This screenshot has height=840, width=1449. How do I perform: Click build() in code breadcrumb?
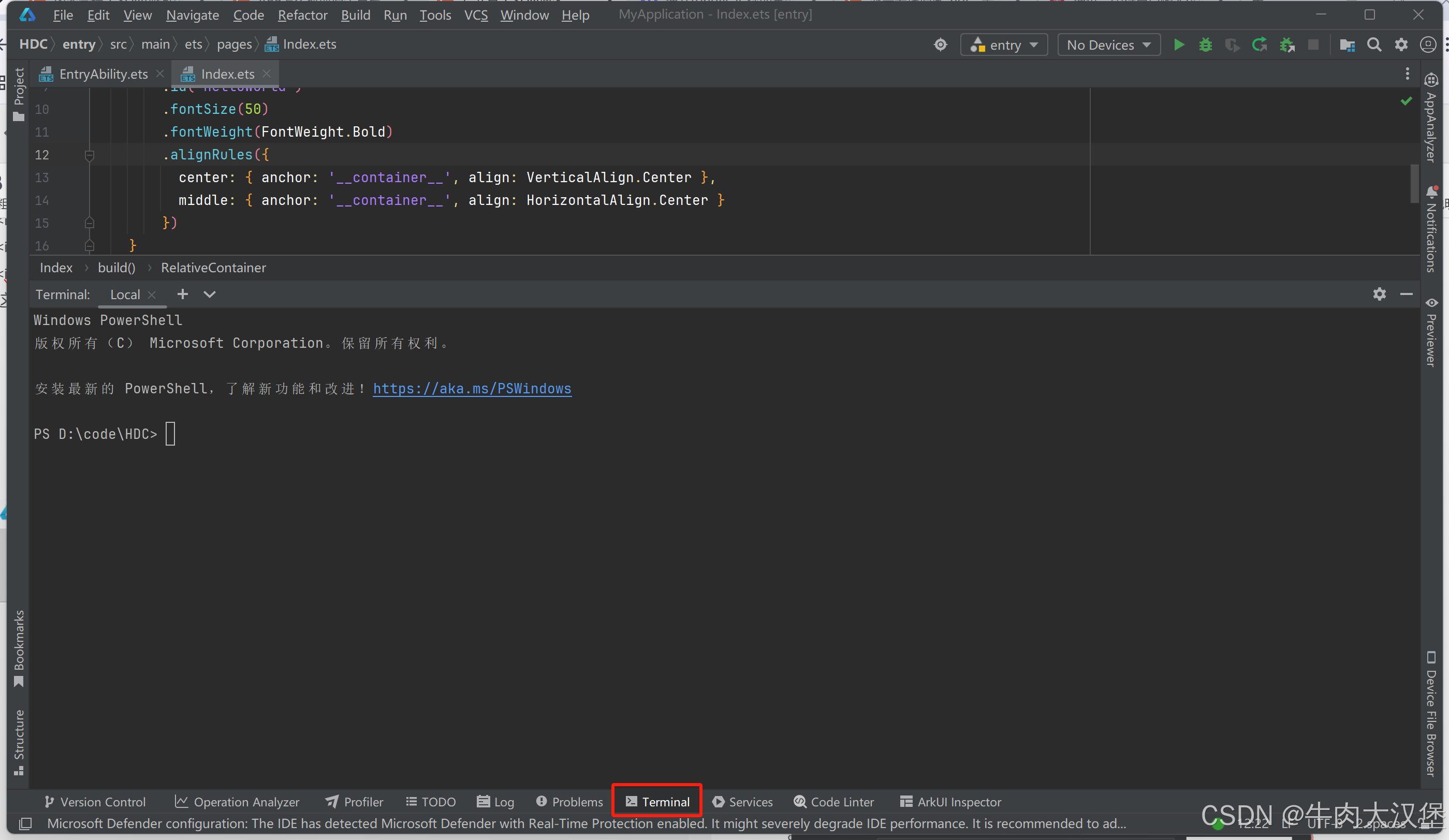coord(116,268)
